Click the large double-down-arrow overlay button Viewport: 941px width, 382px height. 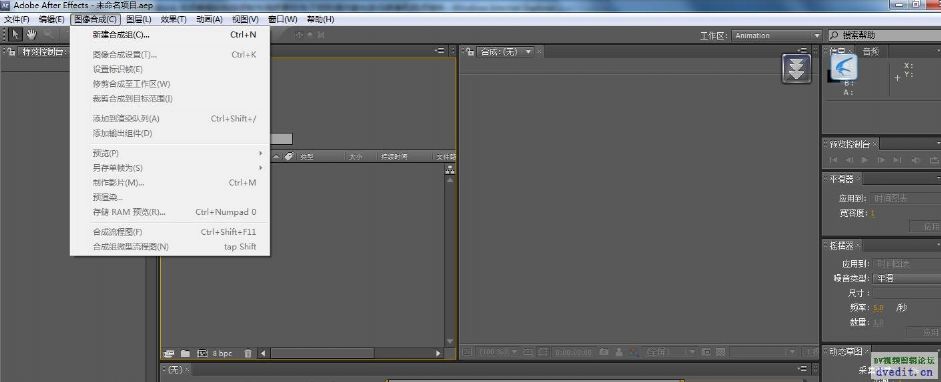coord(796,68)
